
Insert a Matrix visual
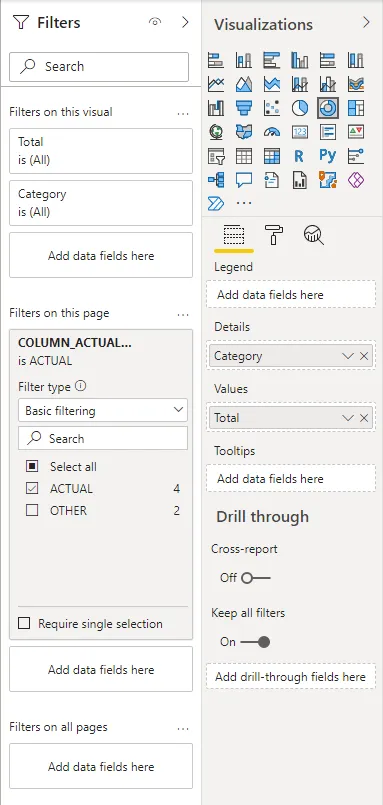coord(272,156)
